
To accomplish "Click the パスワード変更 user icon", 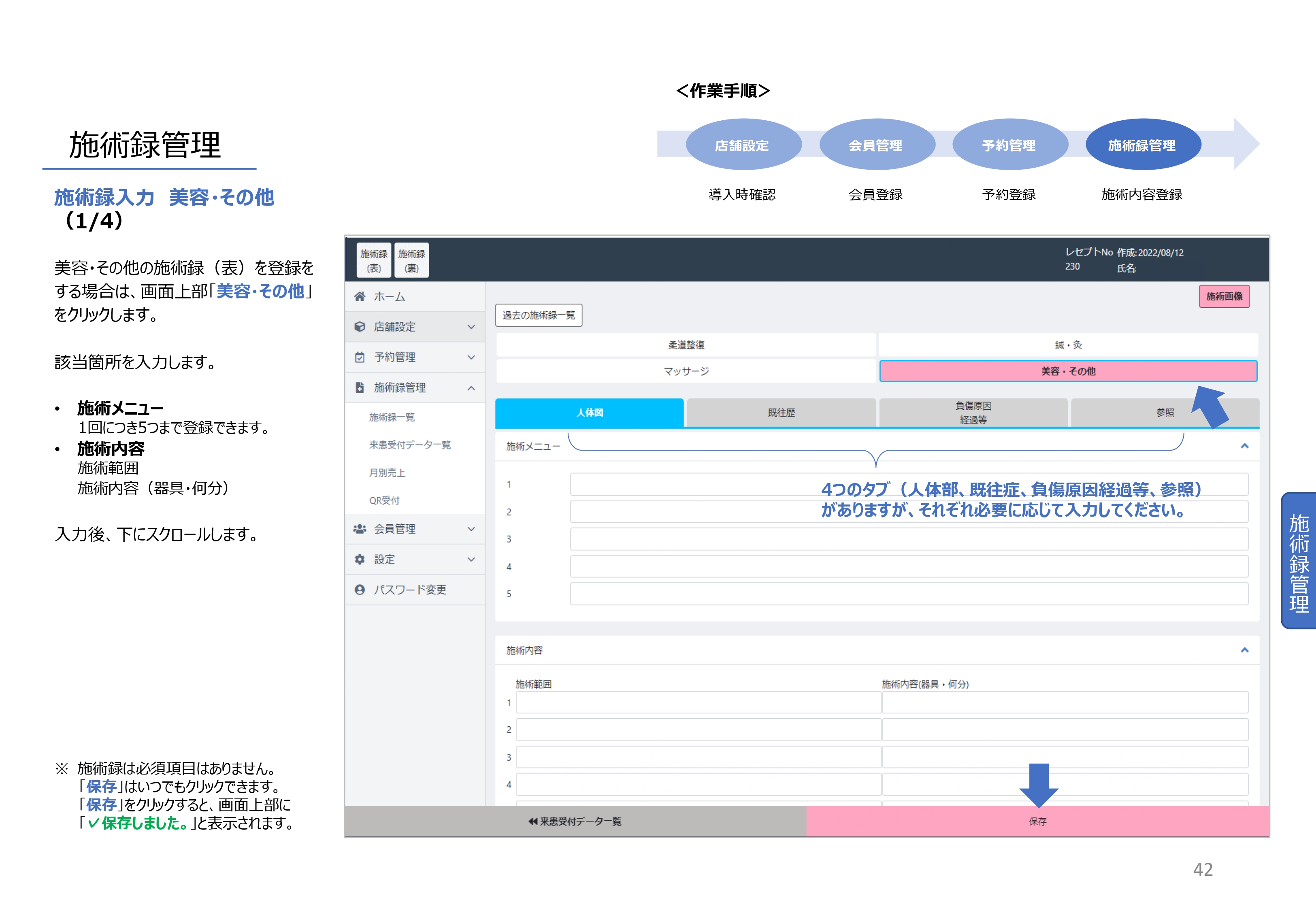I will (360, 590).
